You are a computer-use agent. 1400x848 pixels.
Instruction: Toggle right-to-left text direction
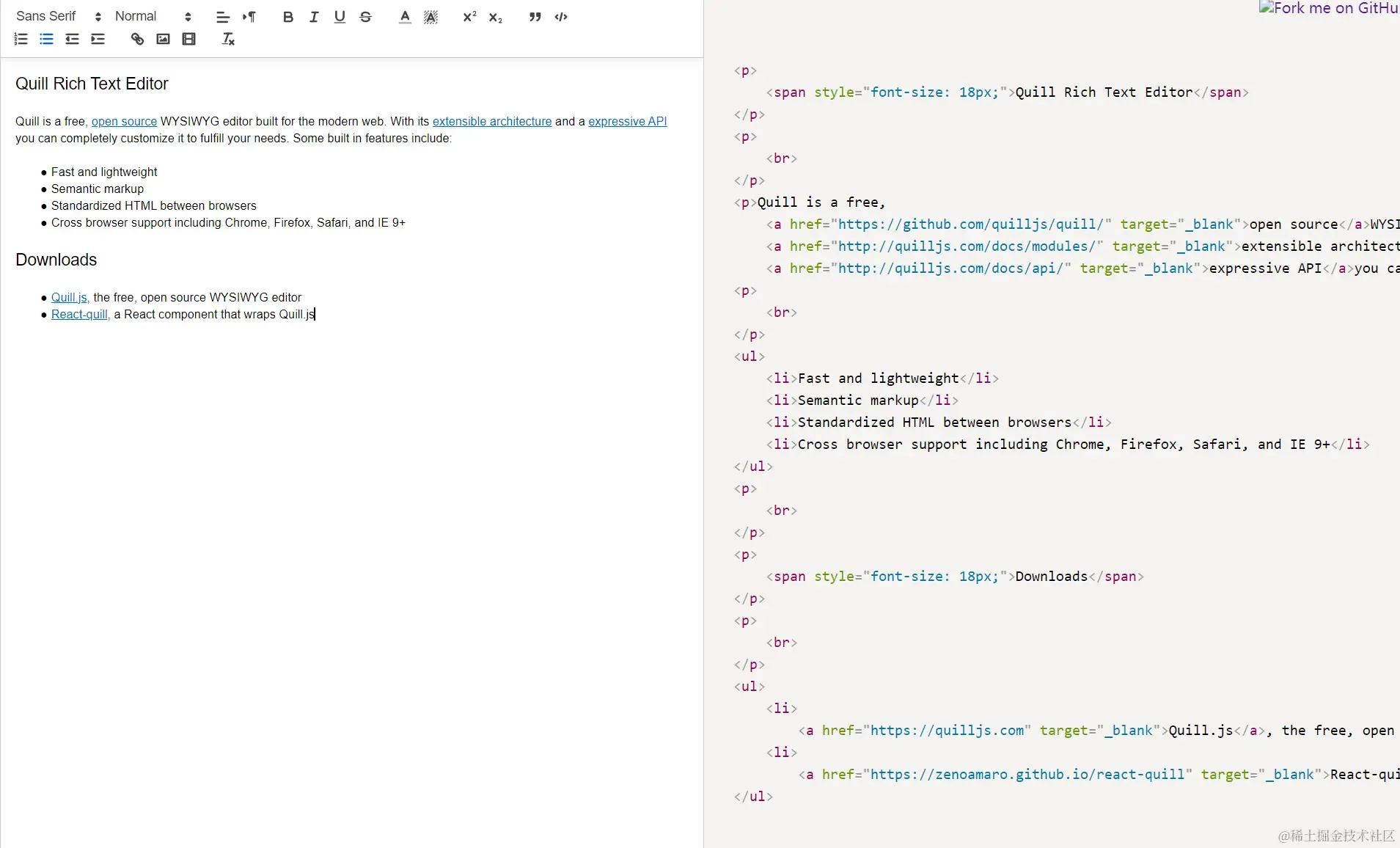249,17
